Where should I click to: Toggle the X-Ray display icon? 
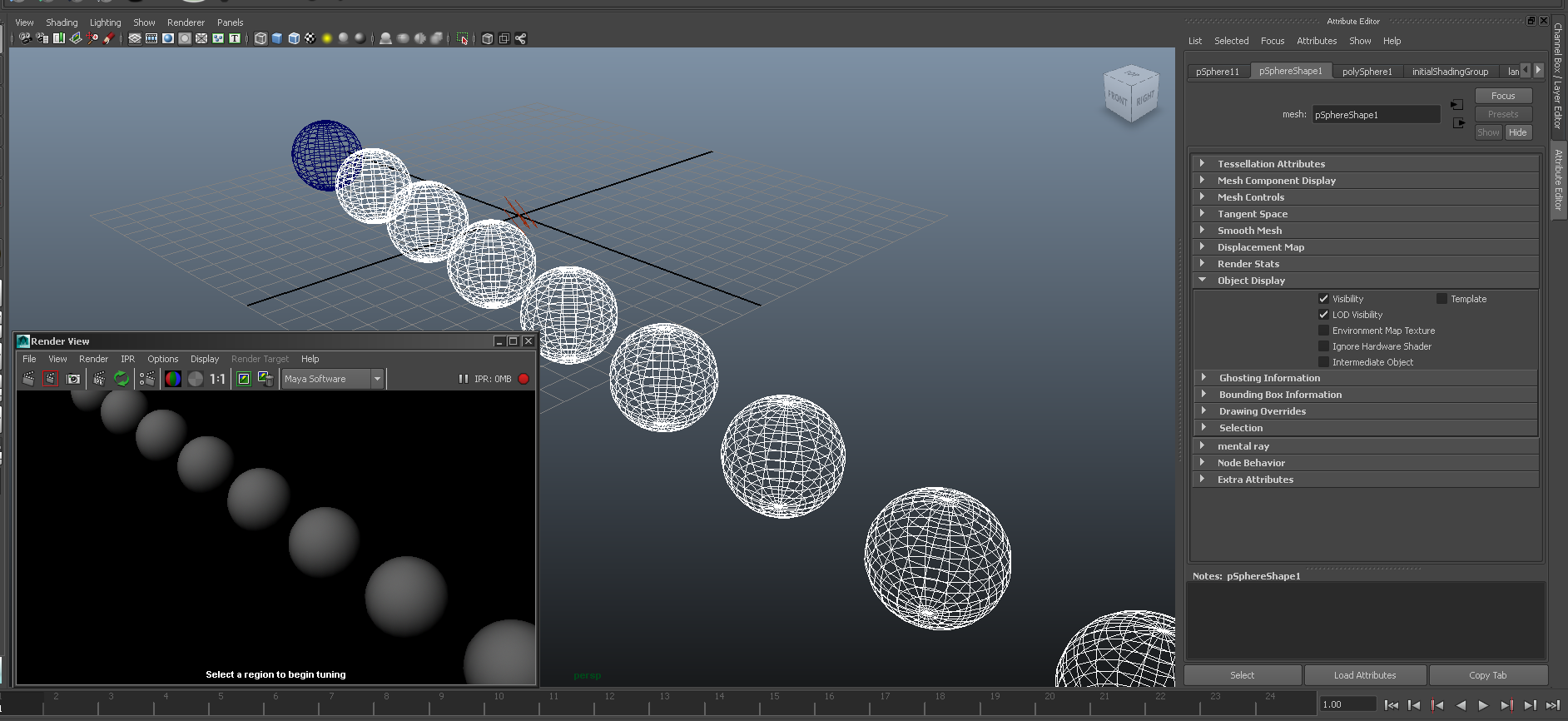coord(488,38)
